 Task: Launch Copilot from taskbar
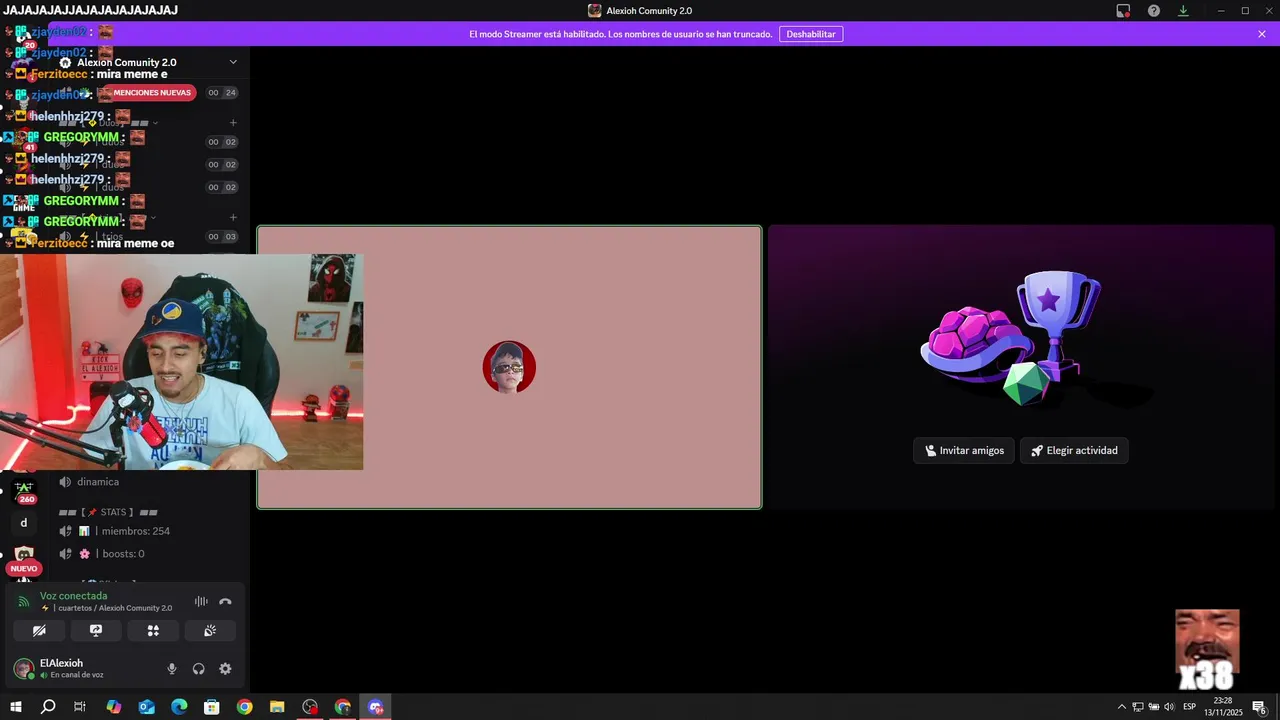tap(114, 707)
